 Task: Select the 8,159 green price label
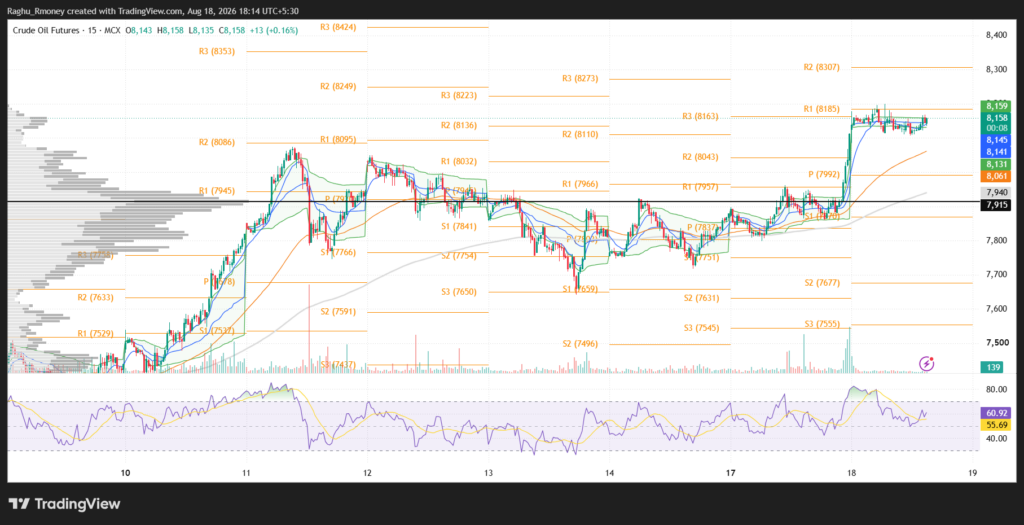[996, 106]
